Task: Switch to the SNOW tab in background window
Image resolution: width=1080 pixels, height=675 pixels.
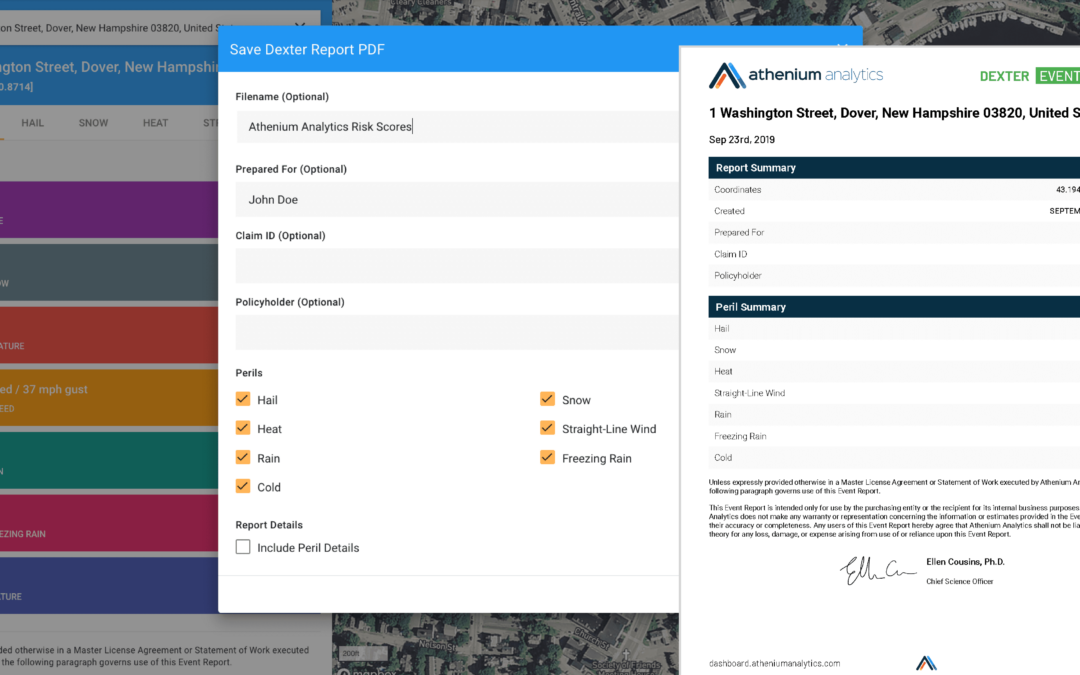Action: point(93,123)
